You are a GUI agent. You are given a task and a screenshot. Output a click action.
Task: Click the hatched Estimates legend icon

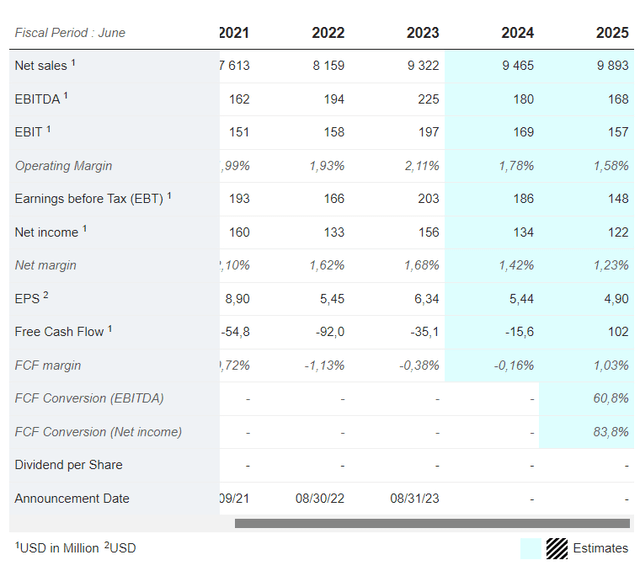click(x=557, y=548)
